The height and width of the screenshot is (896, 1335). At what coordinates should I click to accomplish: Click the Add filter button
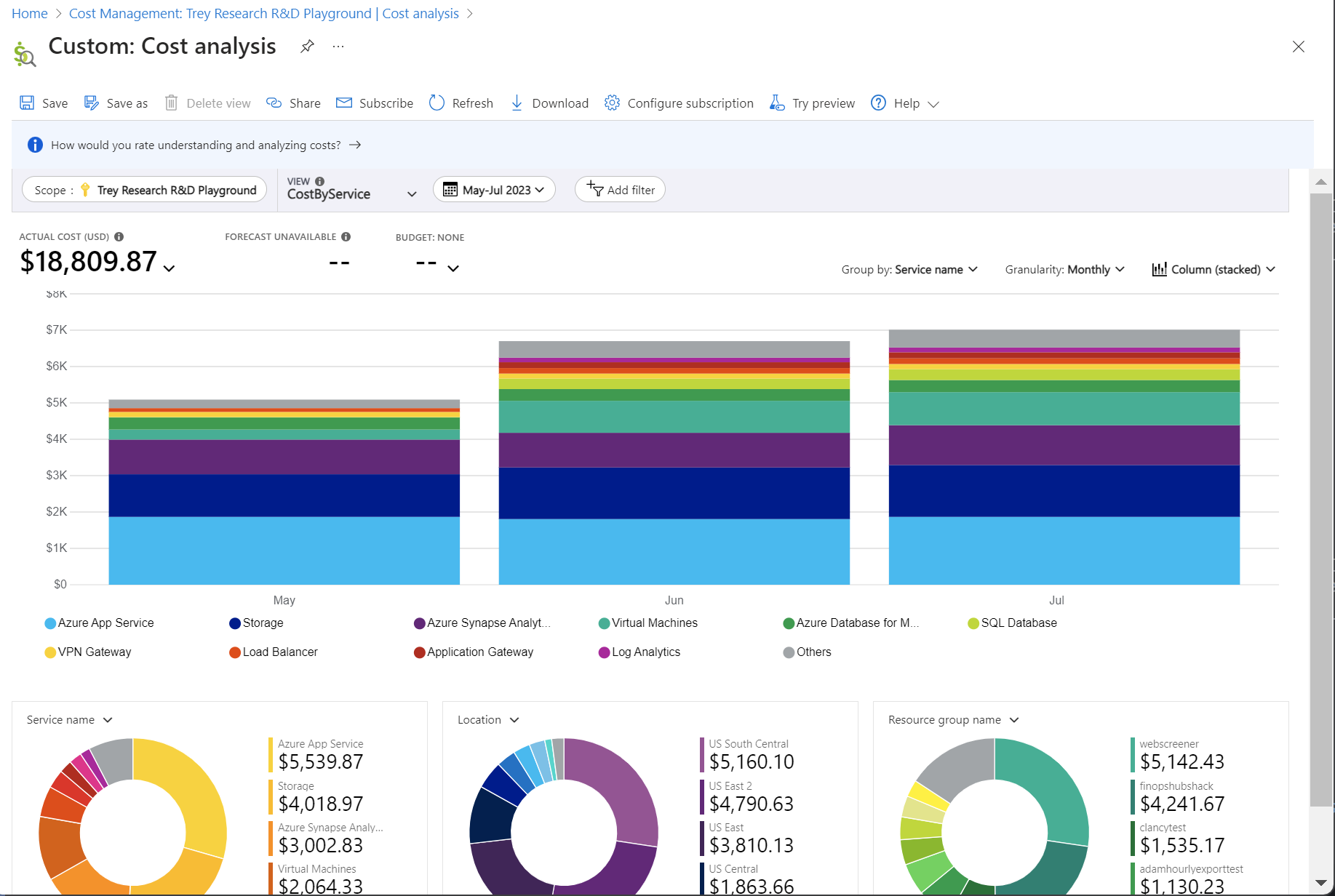620,190
